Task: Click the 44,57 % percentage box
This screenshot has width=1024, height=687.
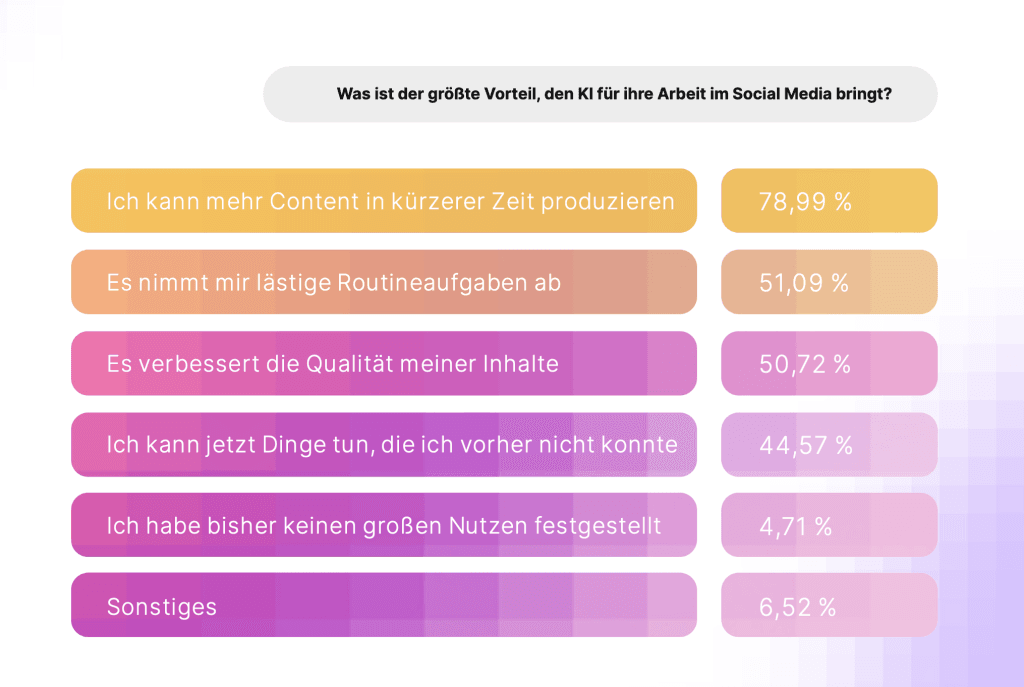Action: tap(829, 444)
